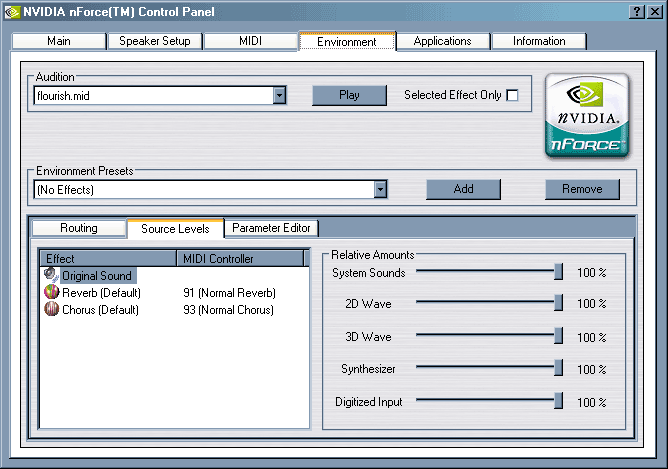Open the Speaker Setup tab
The height and width of the screenshot is (469, 668).
155,41
